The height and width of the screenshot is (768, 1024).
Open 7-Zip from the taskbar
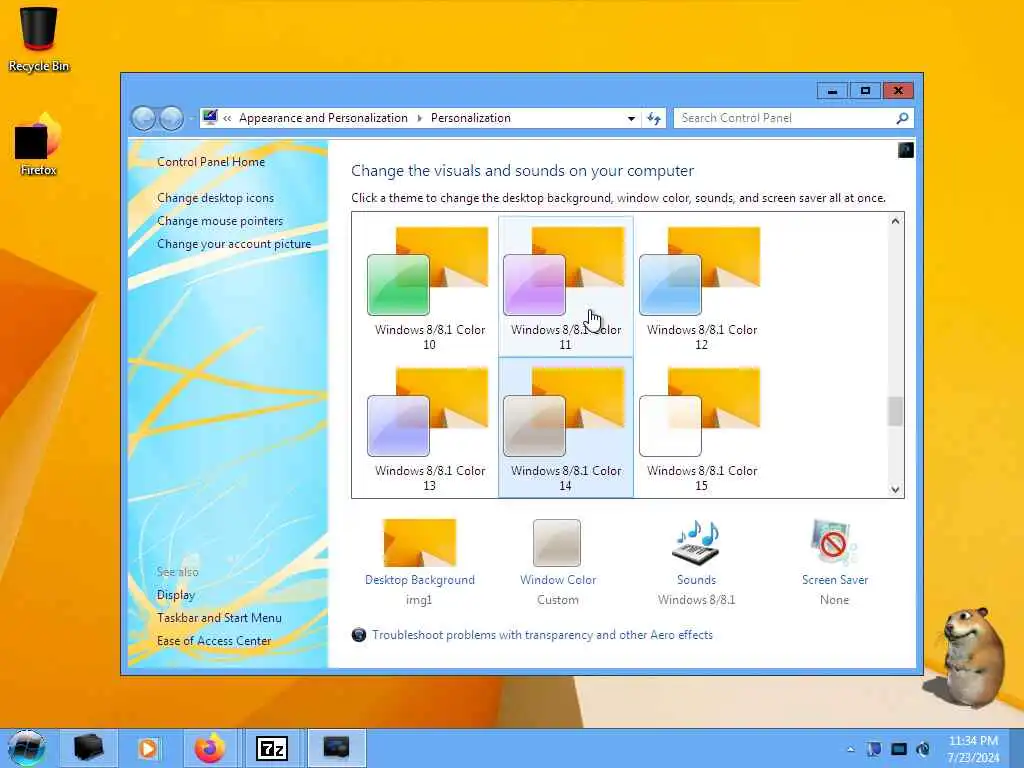point(272,748)
